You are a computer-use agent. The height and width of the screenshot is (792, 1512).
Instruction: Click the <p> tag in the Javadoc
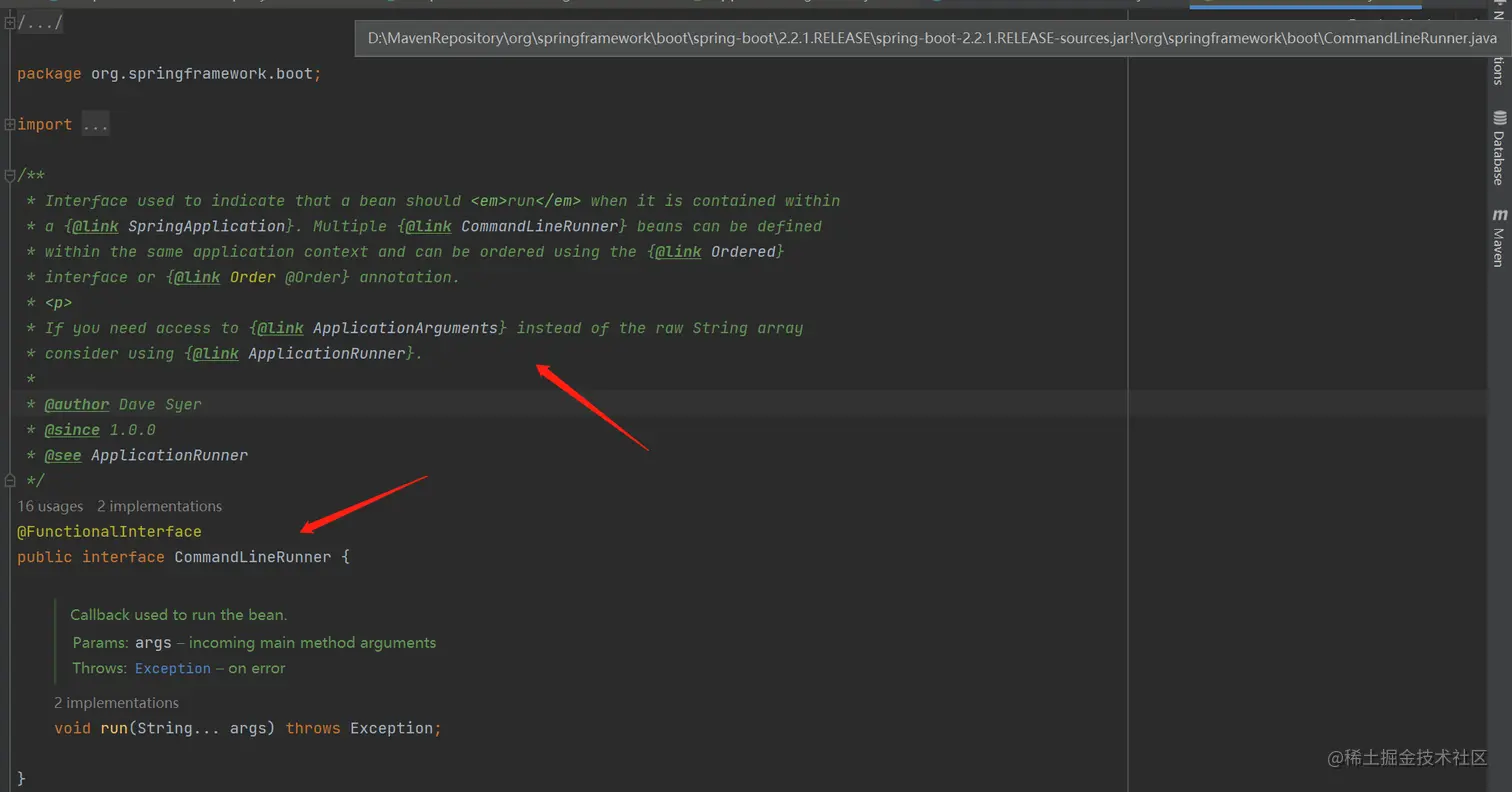coord(58,303)
